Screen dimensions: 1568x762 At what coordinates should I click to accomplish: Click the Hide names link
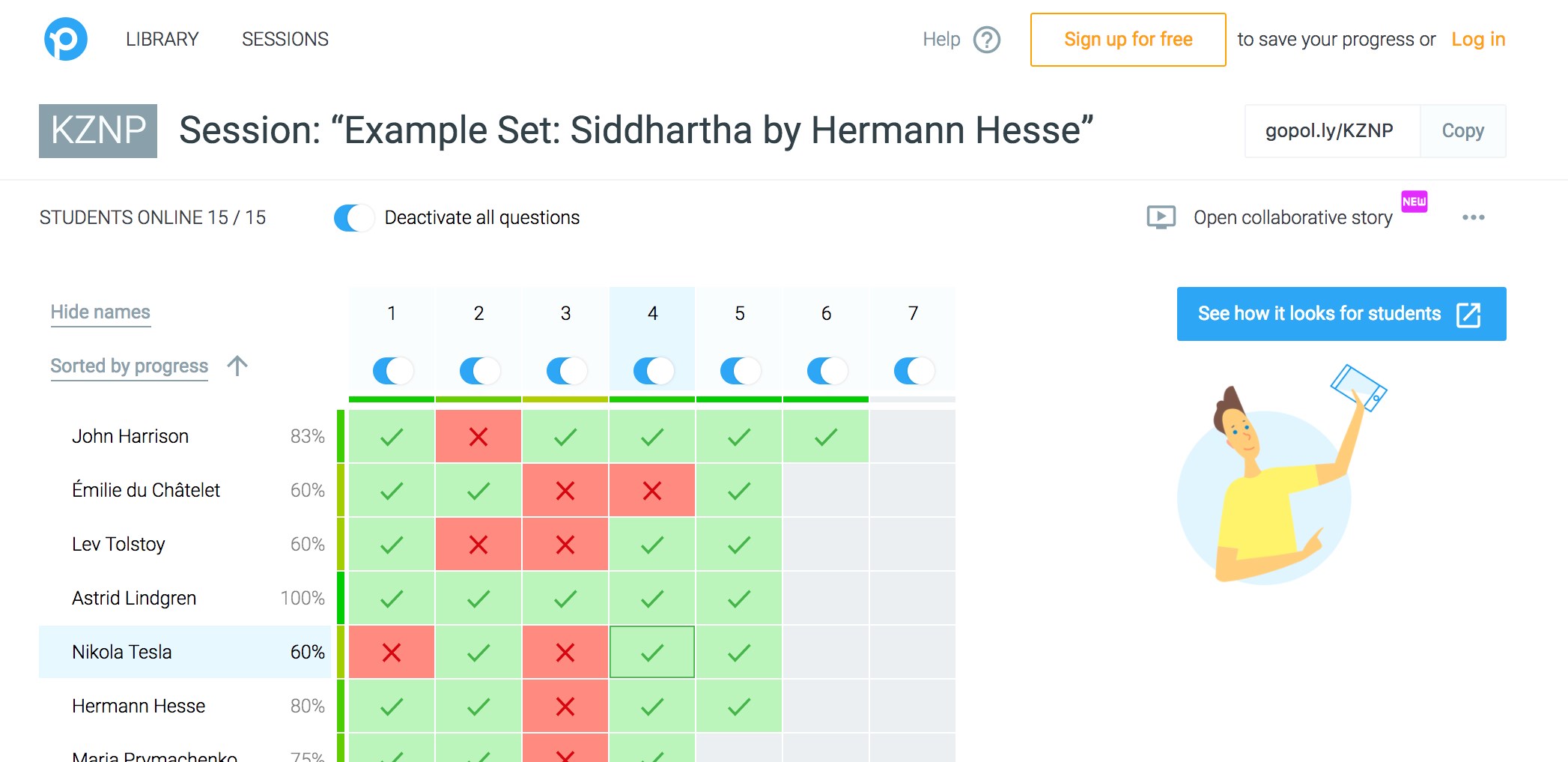coord(100,312)
